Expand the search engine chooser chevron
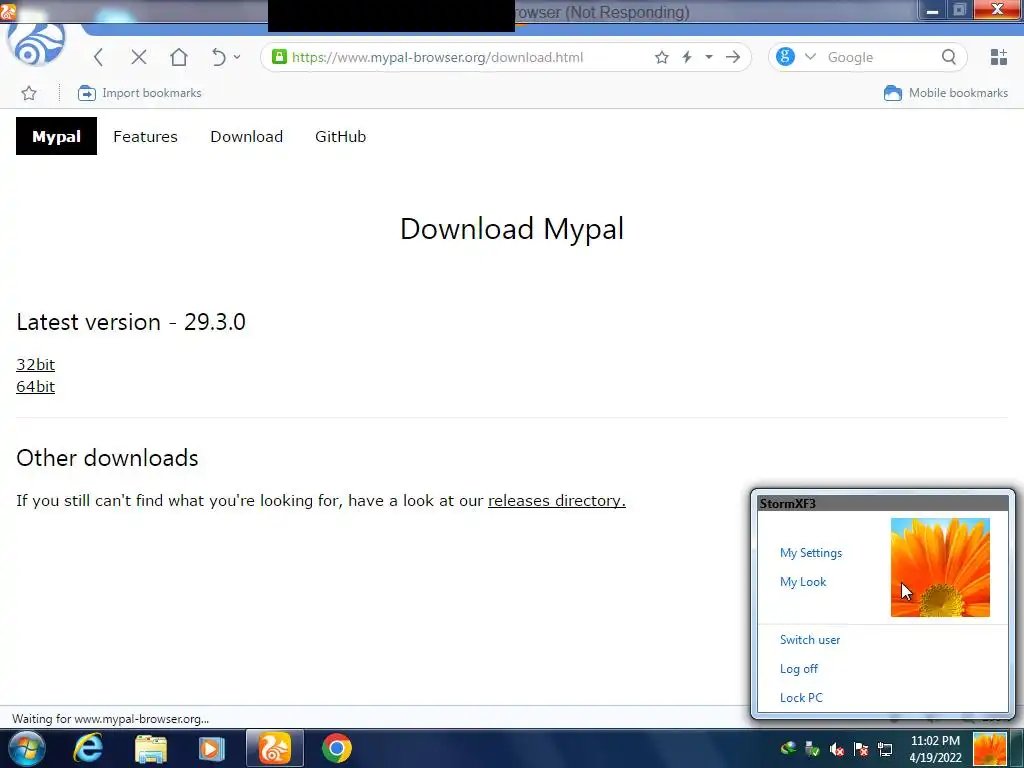The height and width of the screenshot is (768, 1024). click(x=810, y=57)
